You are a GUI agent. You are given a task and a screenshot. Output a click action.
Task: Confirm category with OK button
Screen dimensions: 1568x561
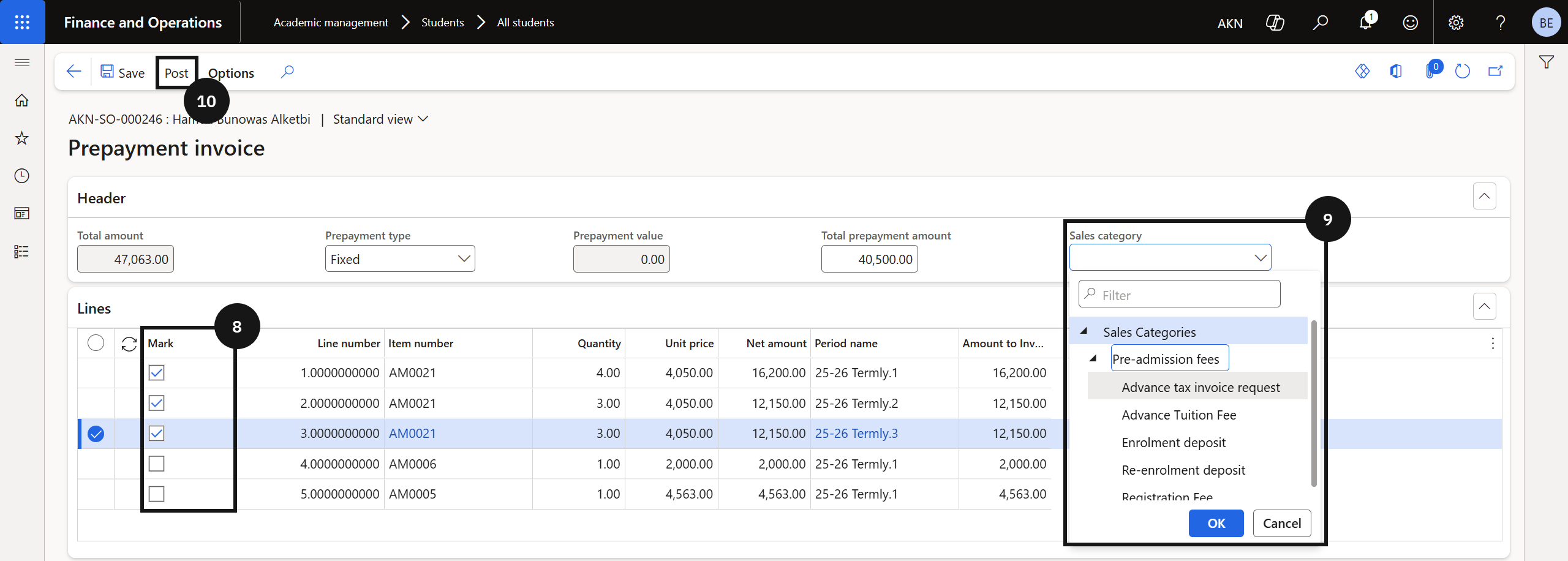pyautogui.click(x=1216, y=523)
